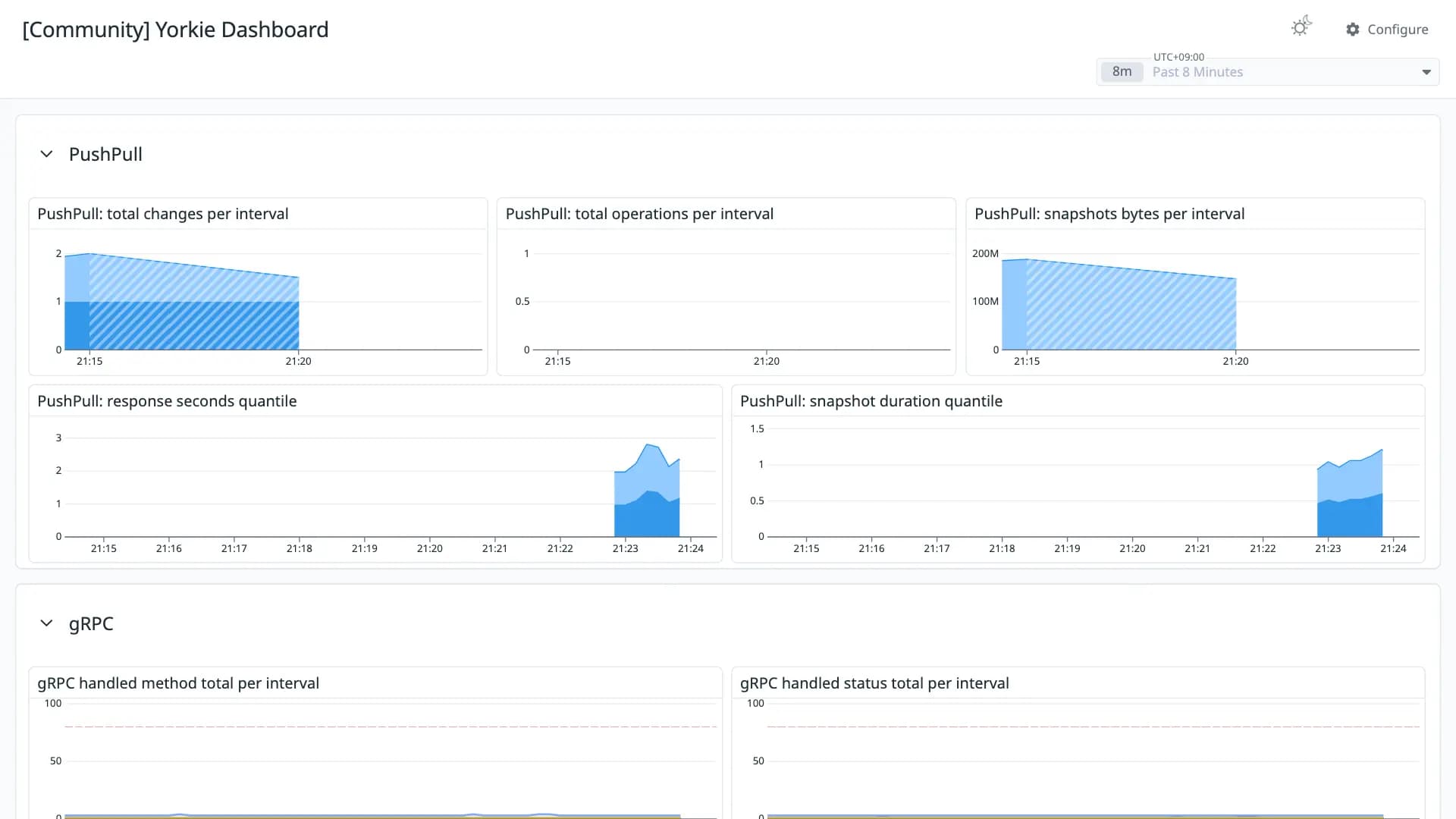Viewport: 1456px width, 819px height.
Task: Collapse the gRPC section chevron
Action: tap(46, 623)
